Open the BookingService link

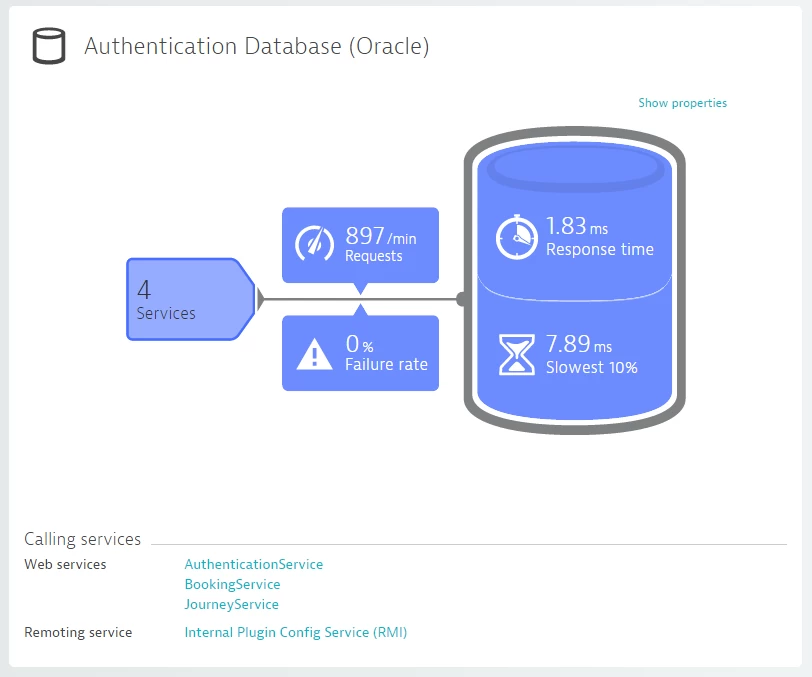[x=233, y=584]
